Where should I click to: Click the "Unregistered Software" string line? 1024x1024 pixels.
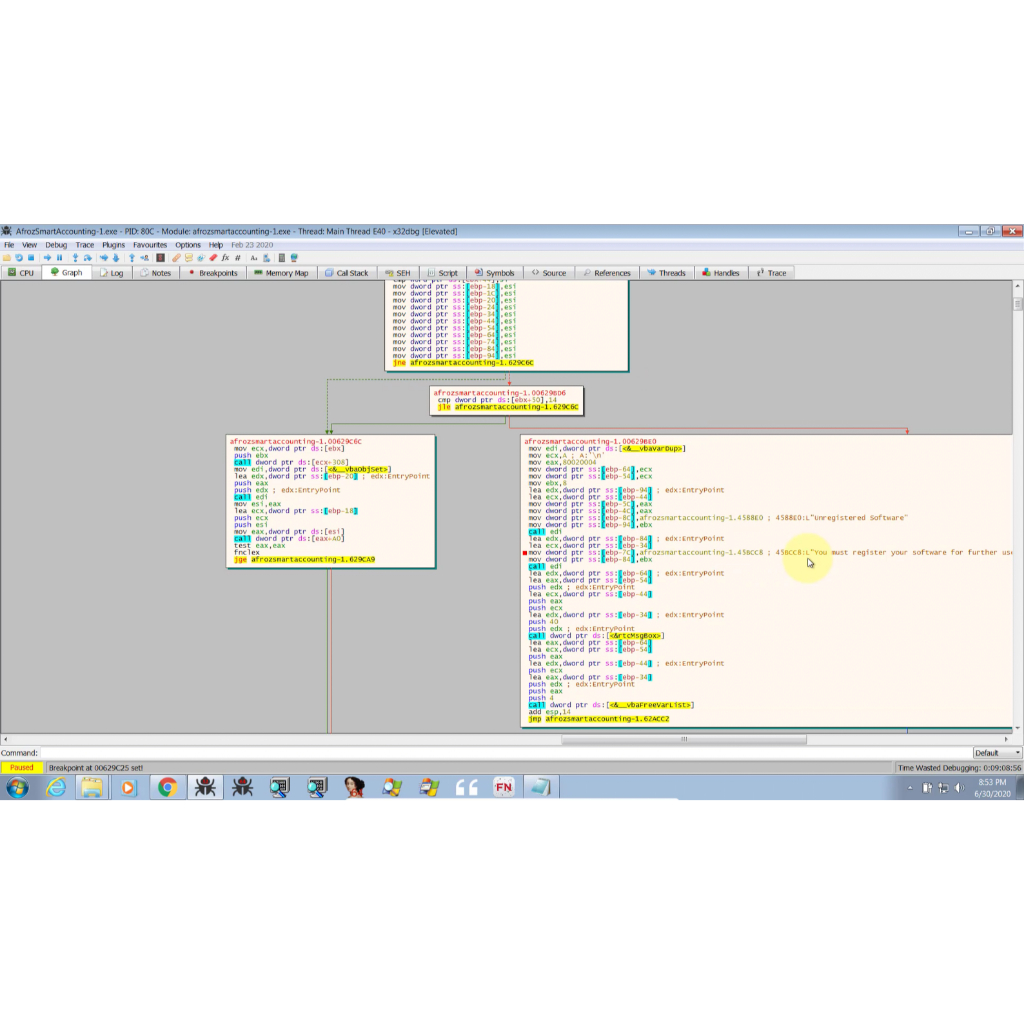(718, 518)
